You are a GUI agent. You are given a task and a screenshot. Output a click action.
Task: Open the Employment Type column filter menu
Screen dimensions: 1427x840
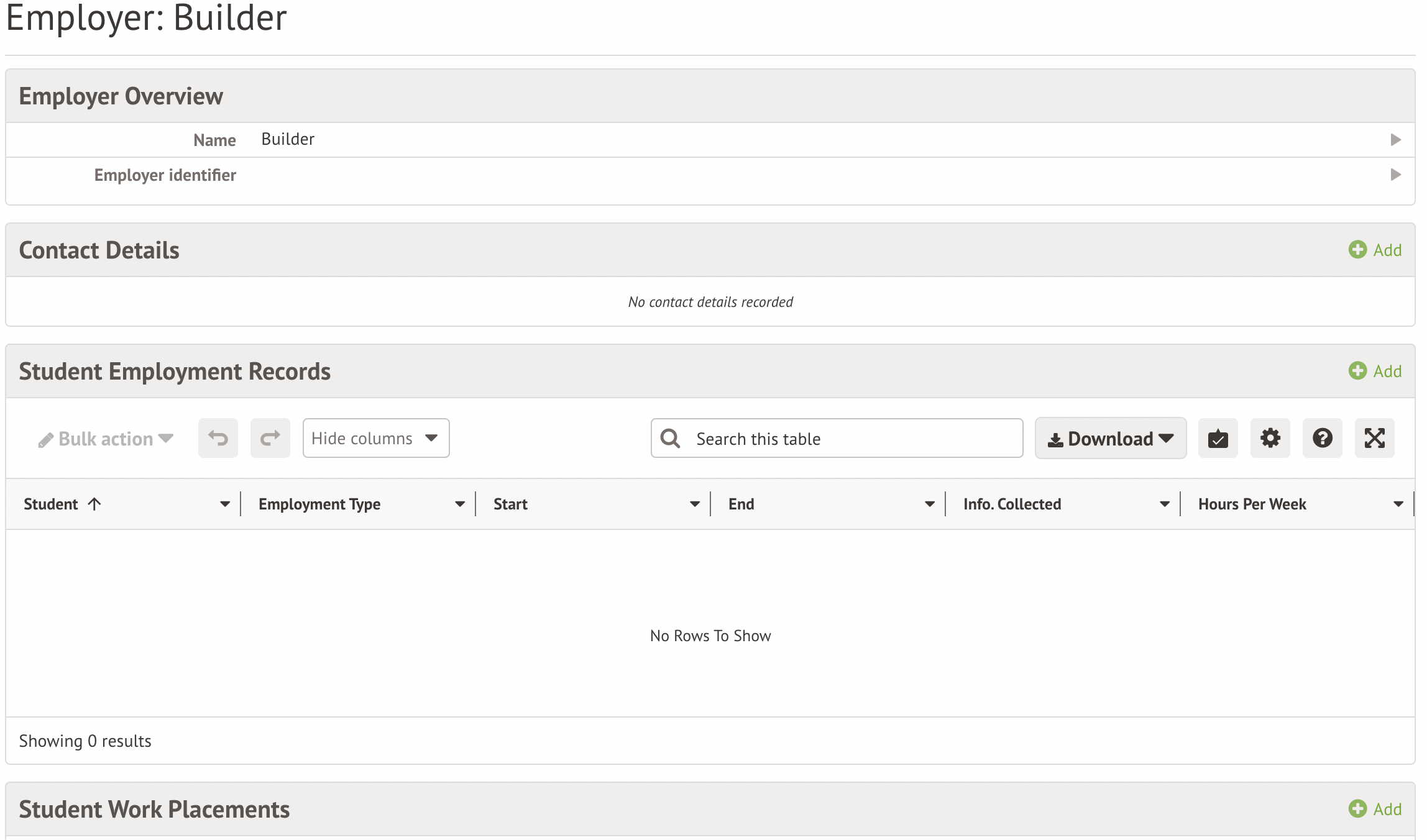[459, 504]
